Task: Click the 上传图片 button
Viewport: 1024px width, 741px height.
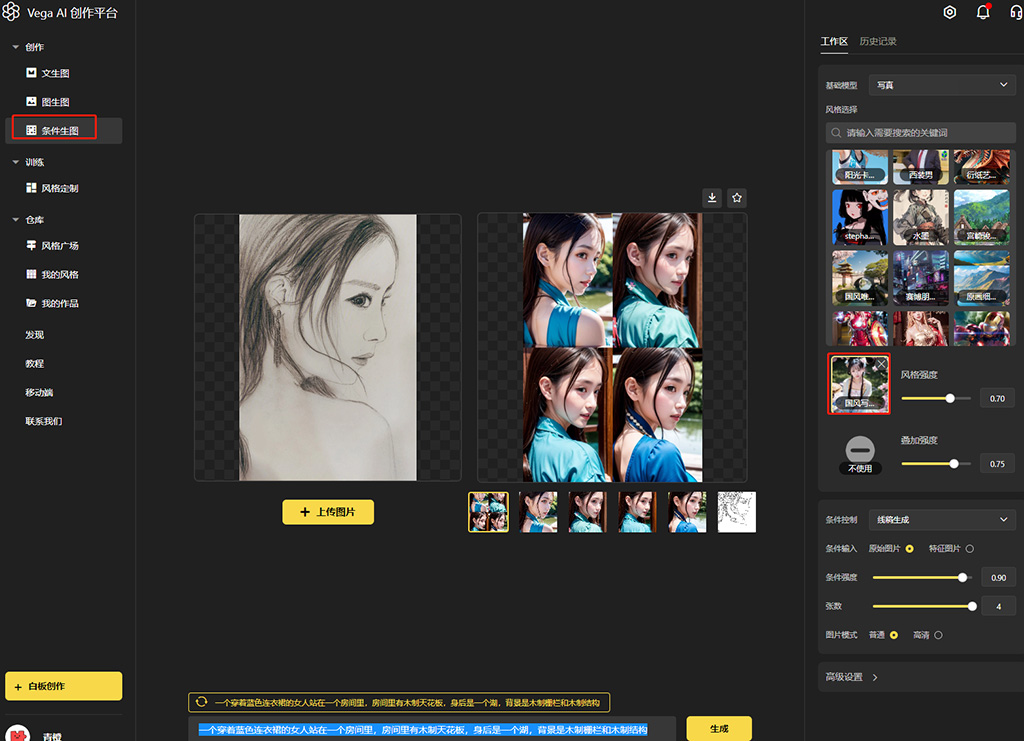Action: 328,512
